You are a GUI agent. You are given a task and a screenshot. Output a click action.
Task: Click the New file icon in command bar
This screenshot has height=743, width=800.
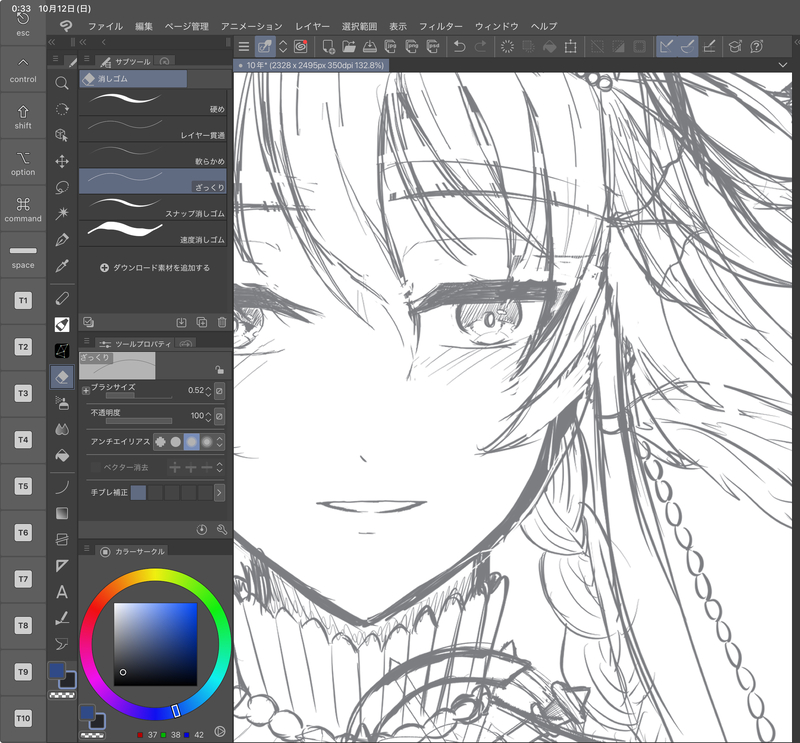click(328, 47)
